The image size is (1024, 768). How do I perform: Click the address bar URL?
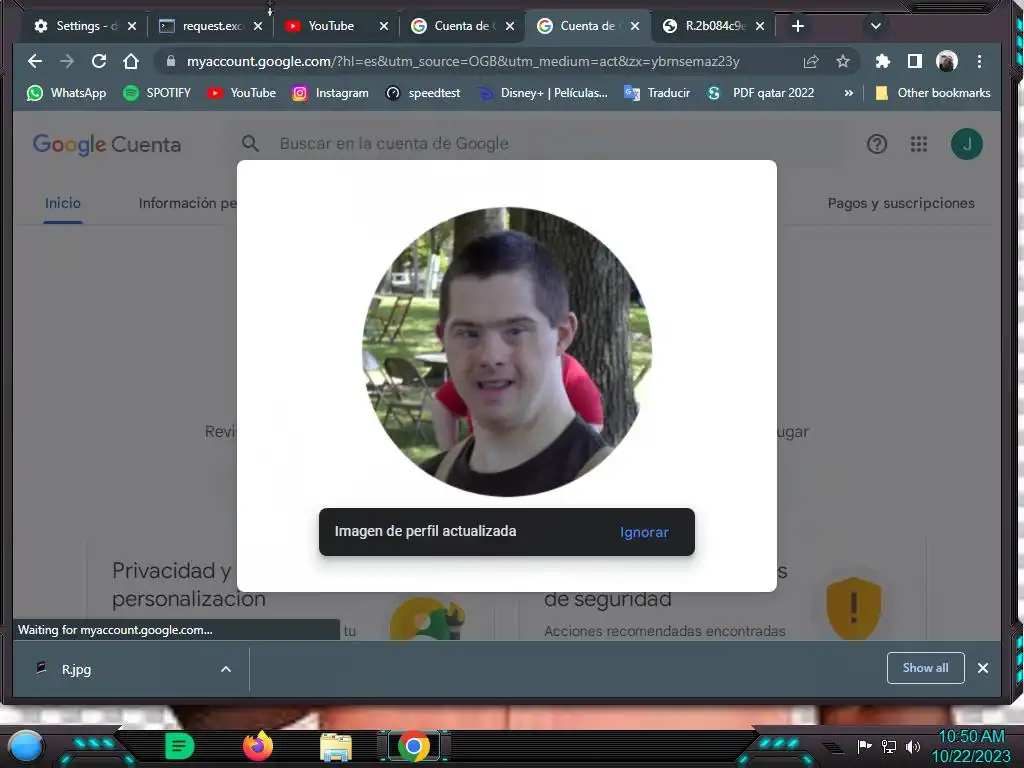point(462,61)
